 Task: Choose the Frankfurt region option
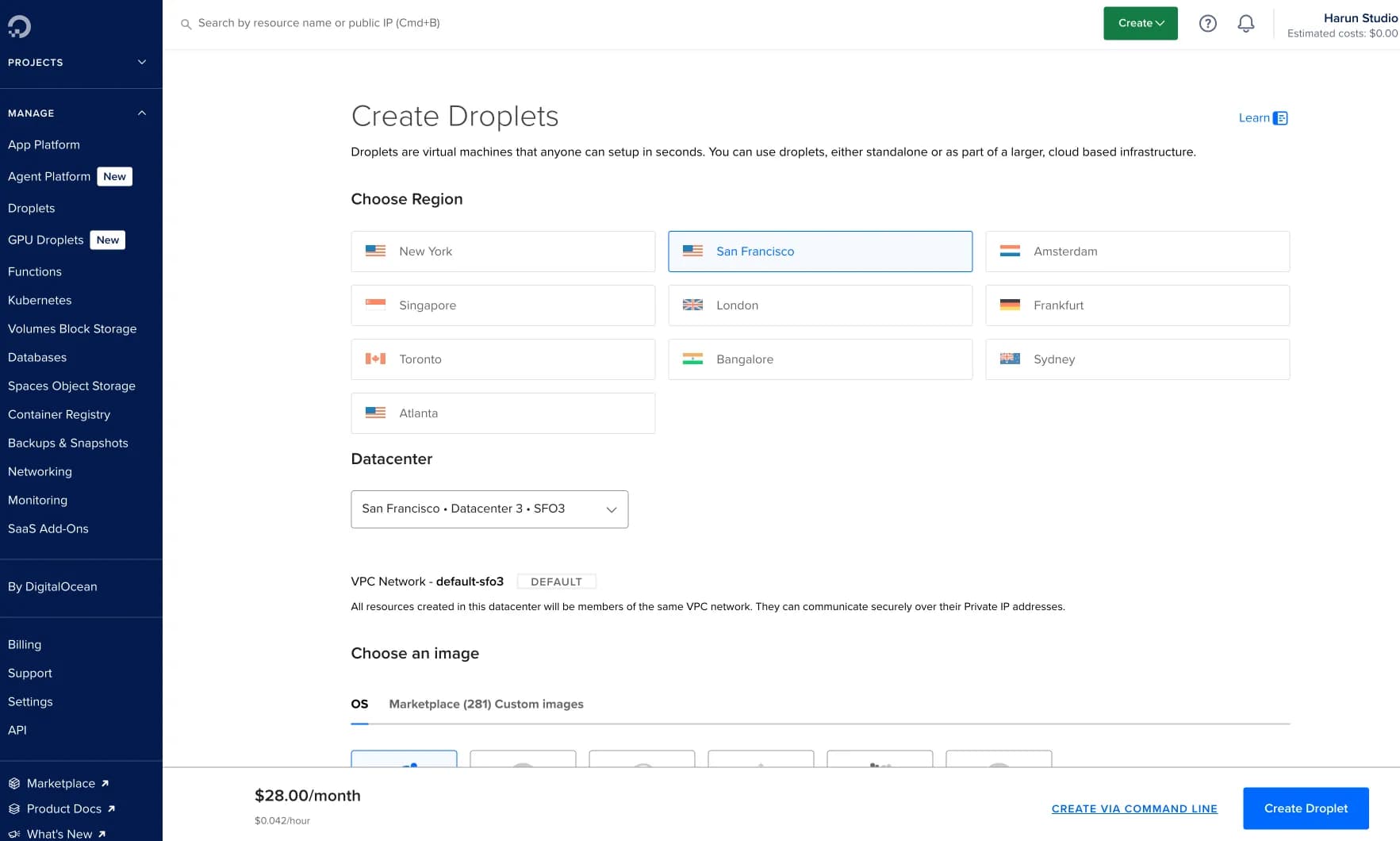tap(1137, 305)
